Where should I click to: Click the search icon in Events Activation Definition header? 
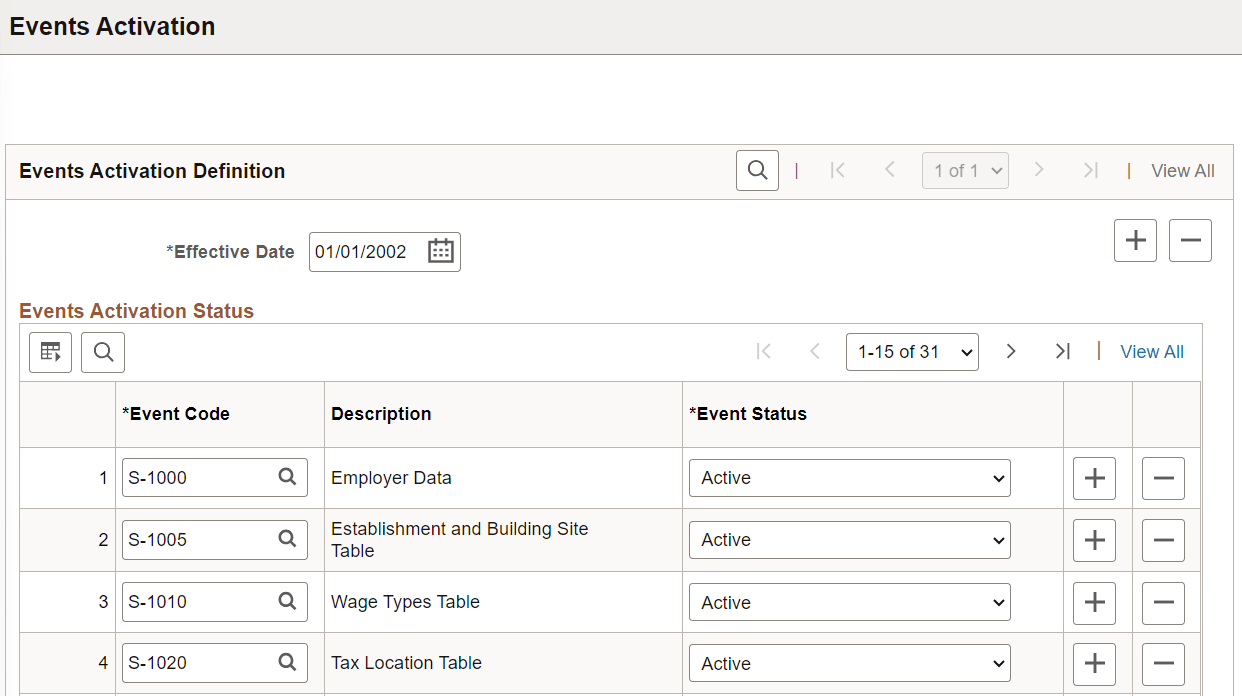pyautogui.click(x=757, y=170)
